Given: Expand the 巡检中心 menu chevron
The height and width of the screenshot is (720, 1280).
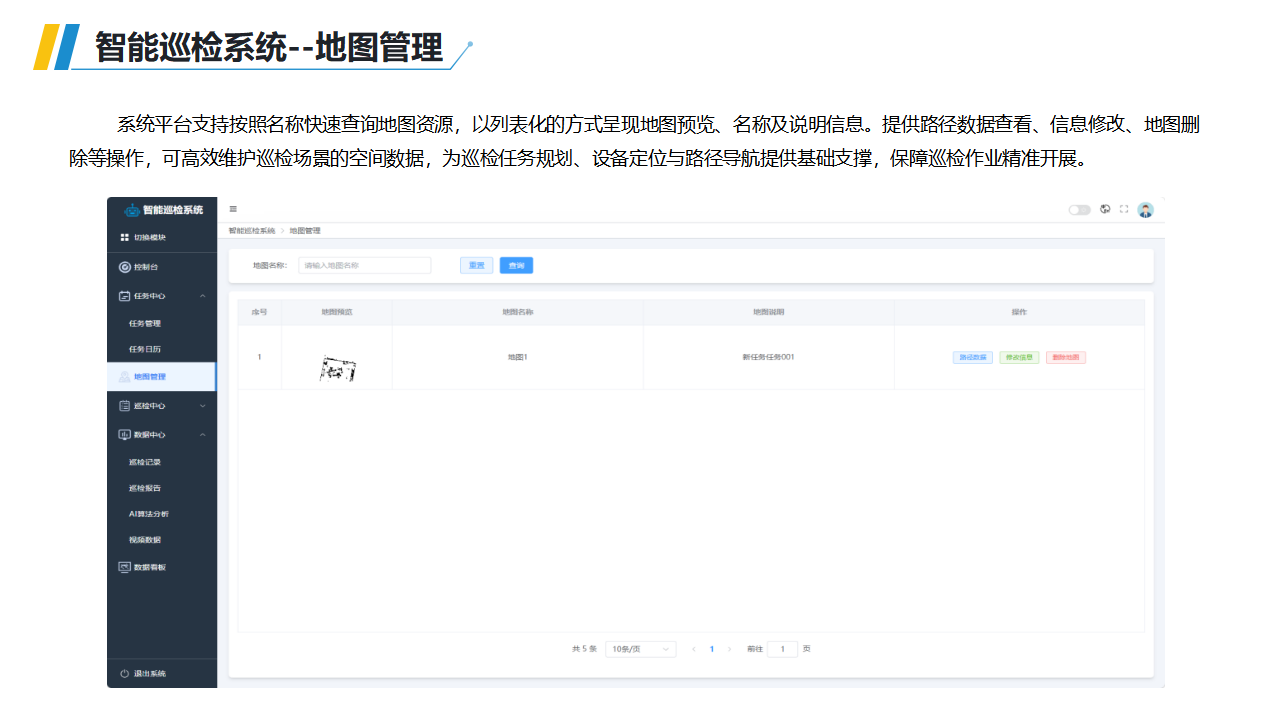Looking at the screenshot, I should click(x=203, y=406).
